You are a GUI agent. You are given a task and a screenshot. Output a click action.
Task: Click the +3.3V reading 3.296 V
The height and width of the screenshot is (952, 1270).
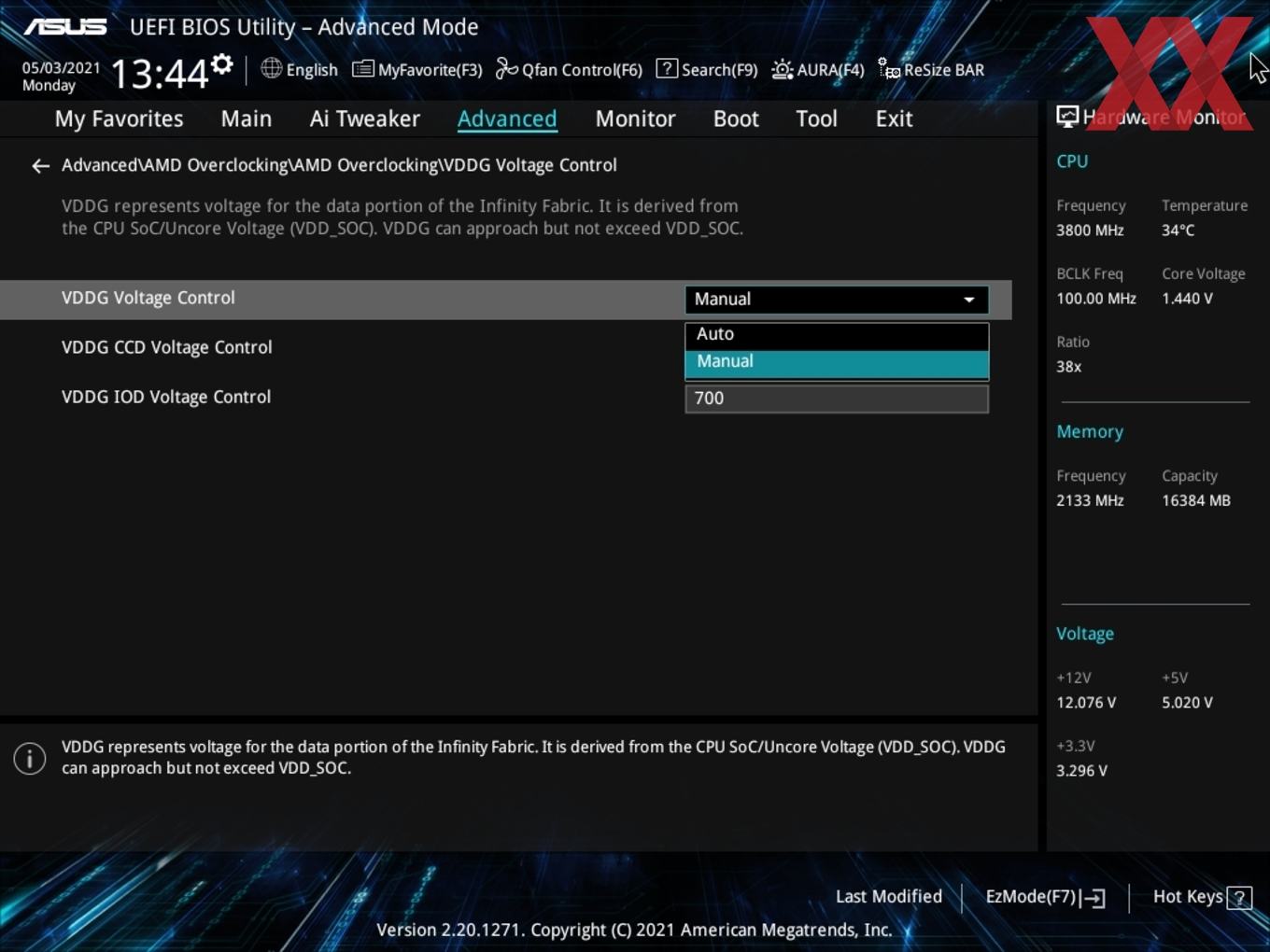coord(1081,771)
